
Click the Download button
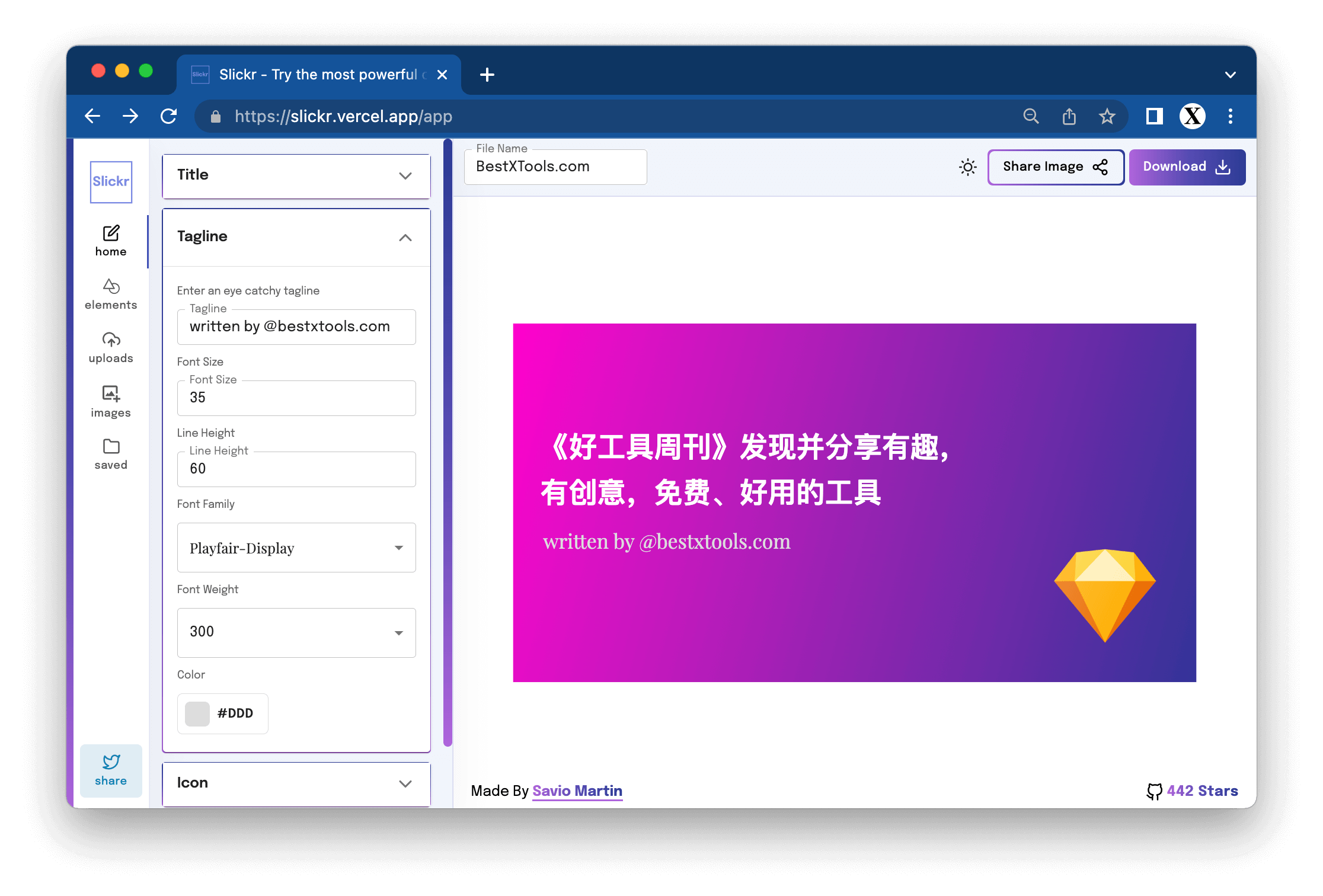[1187, 167]
